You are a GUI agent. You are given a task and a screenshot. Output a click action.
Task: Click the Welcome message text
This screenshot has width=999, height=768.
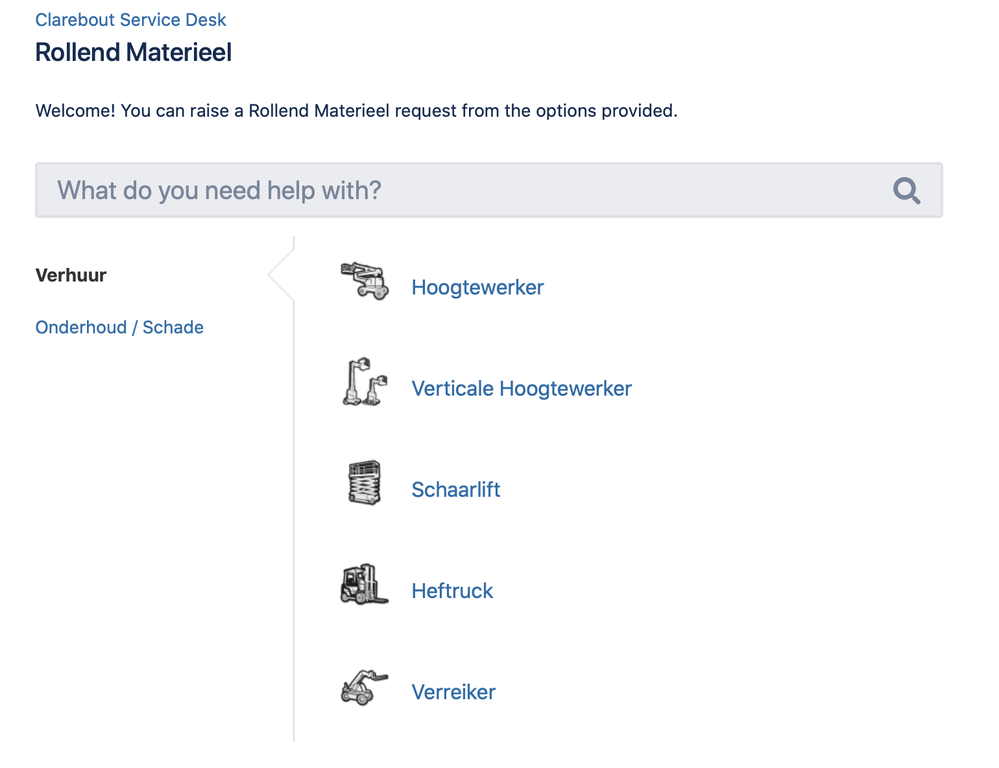[356, 111]
